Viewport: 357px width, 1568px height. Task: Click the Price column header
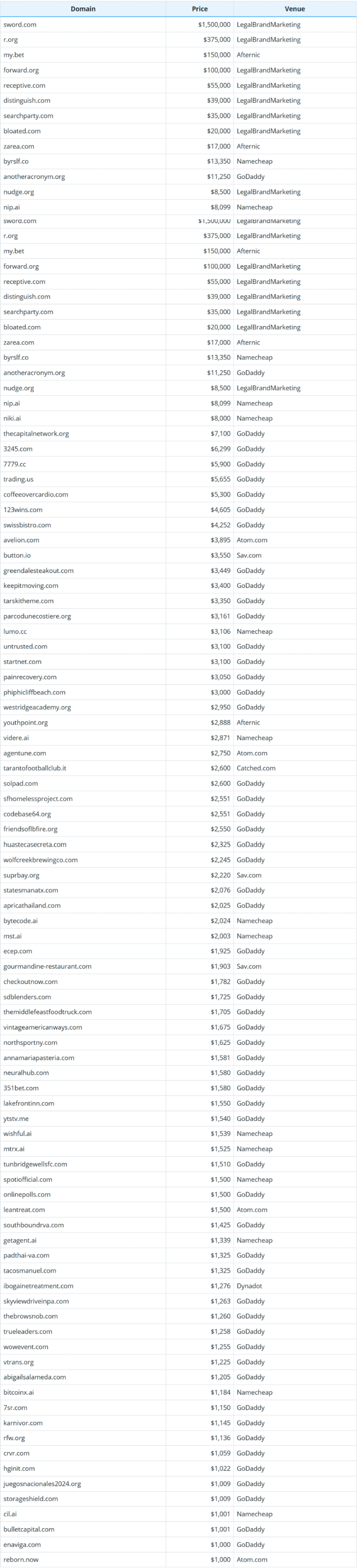click(200, 8)
